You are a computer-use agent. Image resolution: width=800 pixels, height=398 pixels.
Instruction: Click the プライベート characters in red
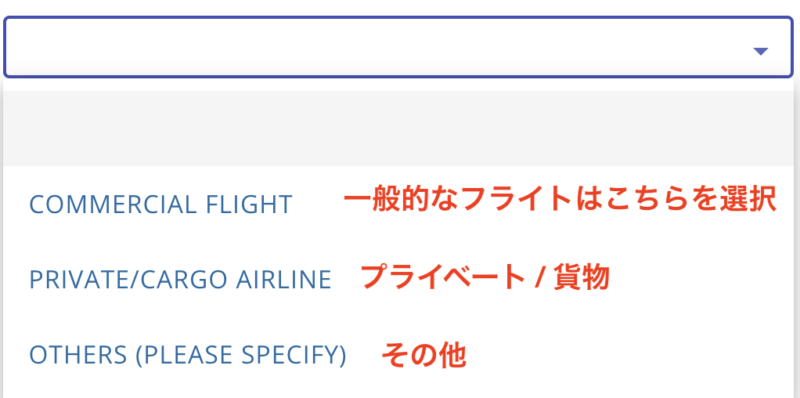[x=443, y=278]
